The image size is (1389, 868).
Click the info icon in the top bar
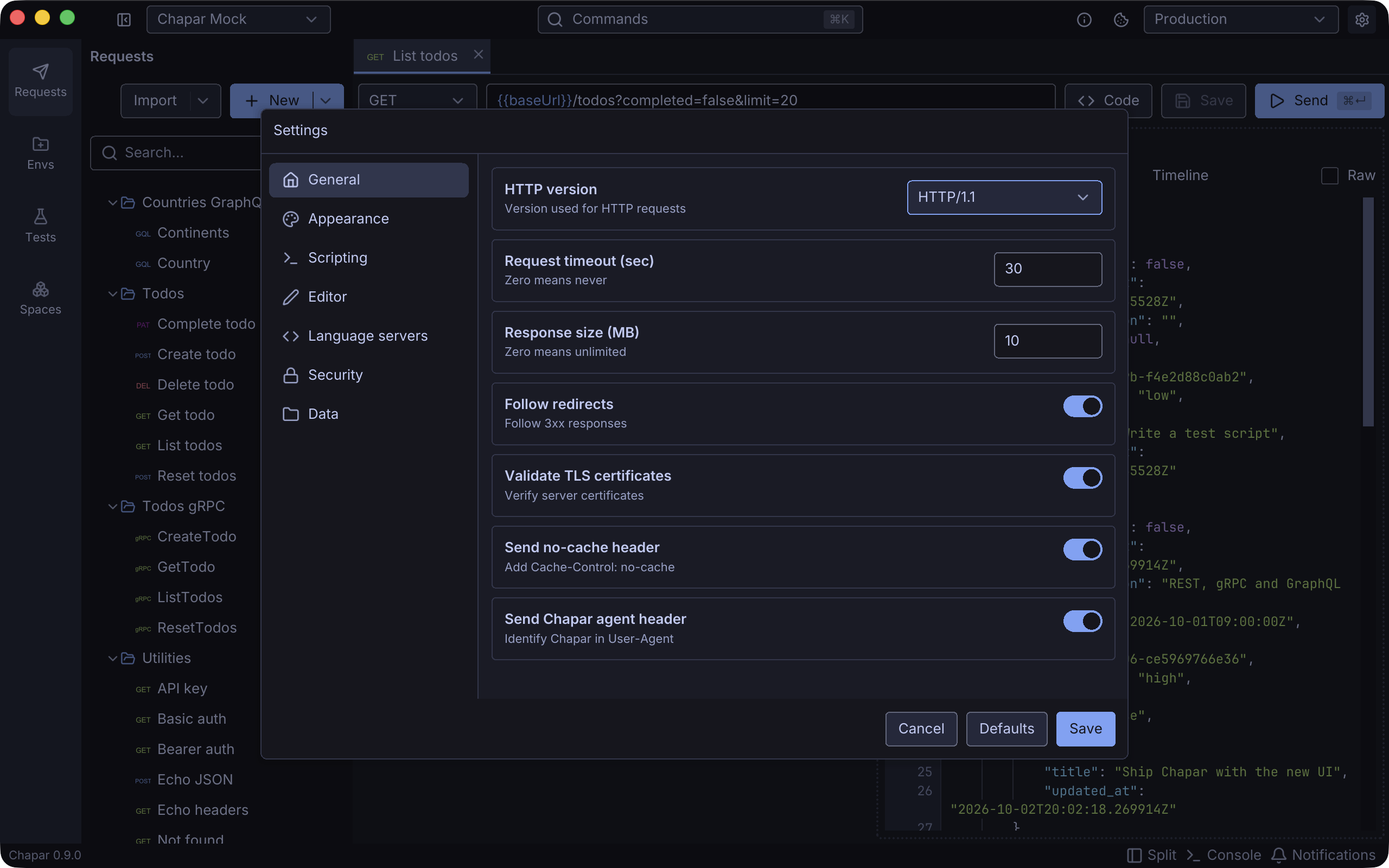[1084, 20]
